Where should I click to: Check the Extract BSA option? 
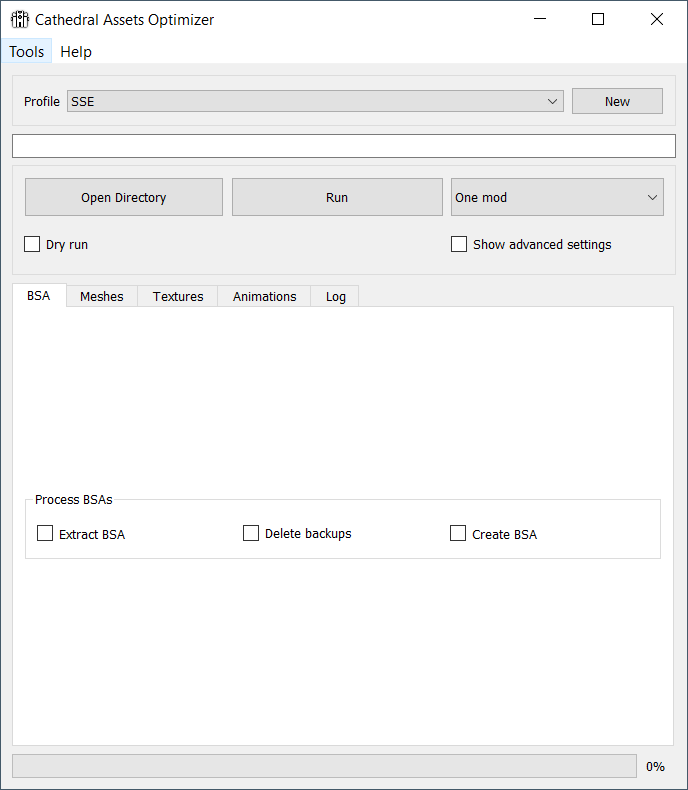pos(45,534)
